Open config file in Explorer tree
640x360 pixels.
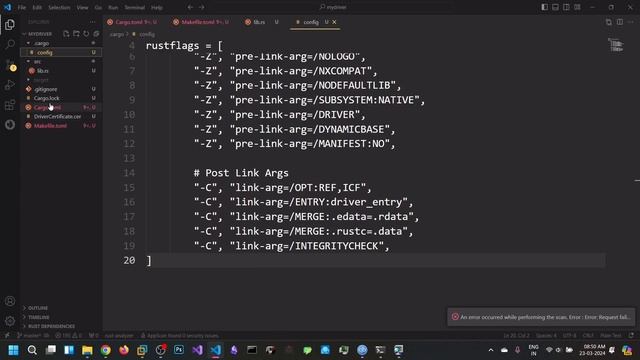(60, 52)
